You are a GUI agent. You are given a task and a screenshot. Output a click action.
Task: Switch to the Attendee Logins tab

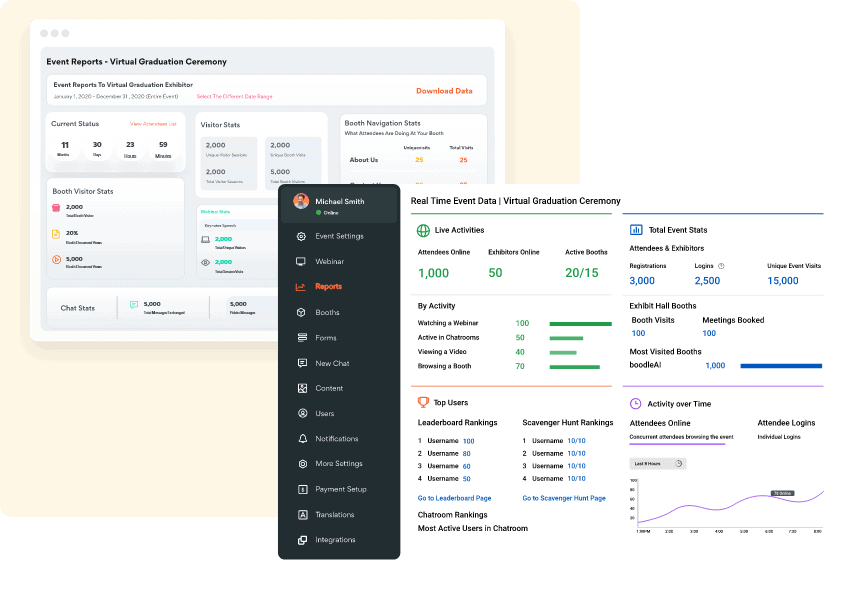[x=790, y=423]
